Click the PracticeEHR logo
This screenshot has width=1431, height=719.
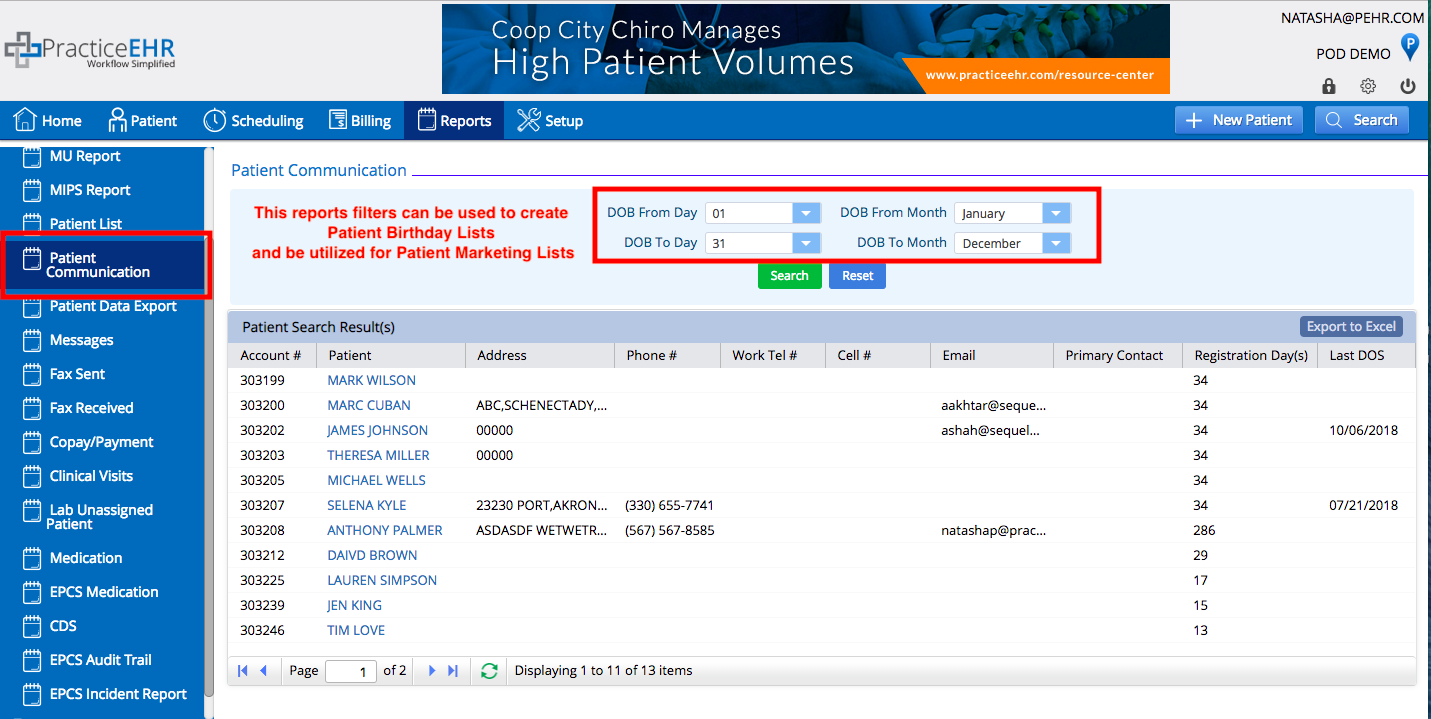[x=90, y=50]
